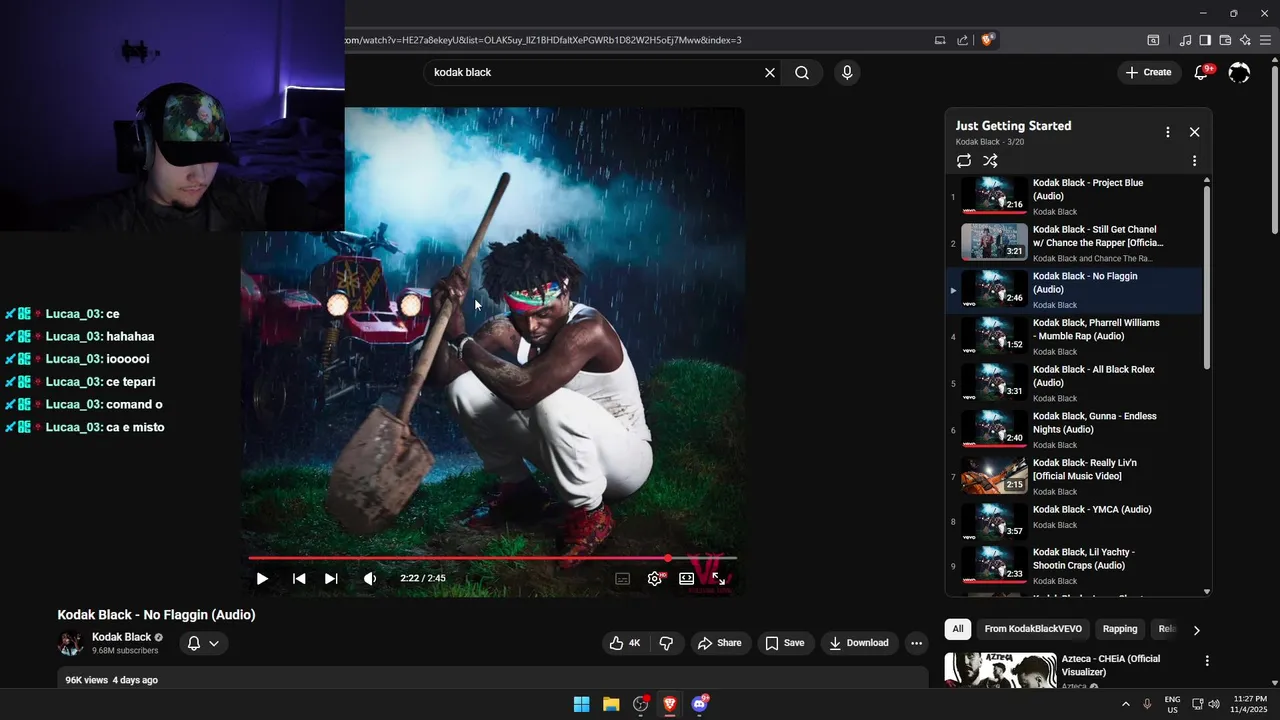Play Endless Nights (Audio) from playlist
Viewport: 1280px width, 720px height.
pos(1074,430)
